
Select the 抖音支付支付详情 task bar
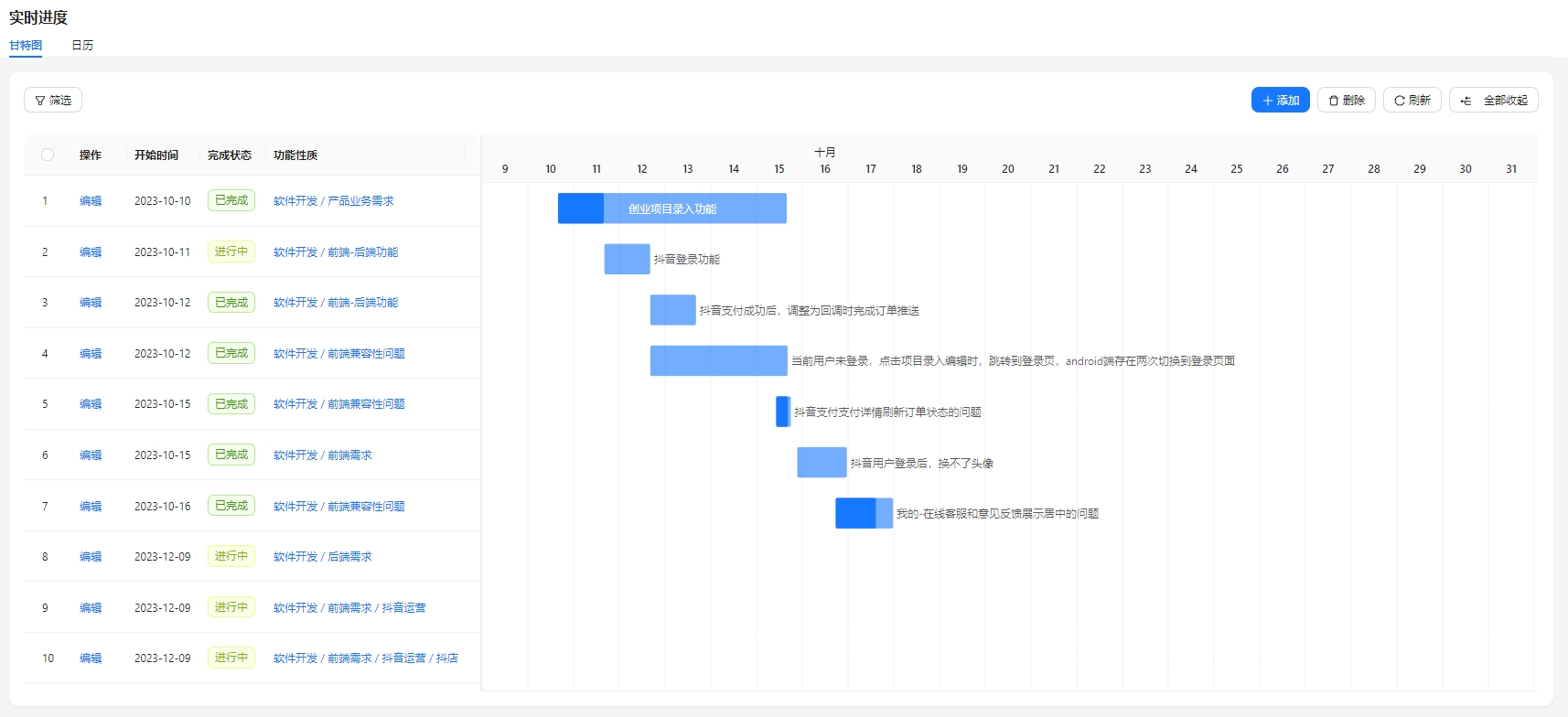783,412
